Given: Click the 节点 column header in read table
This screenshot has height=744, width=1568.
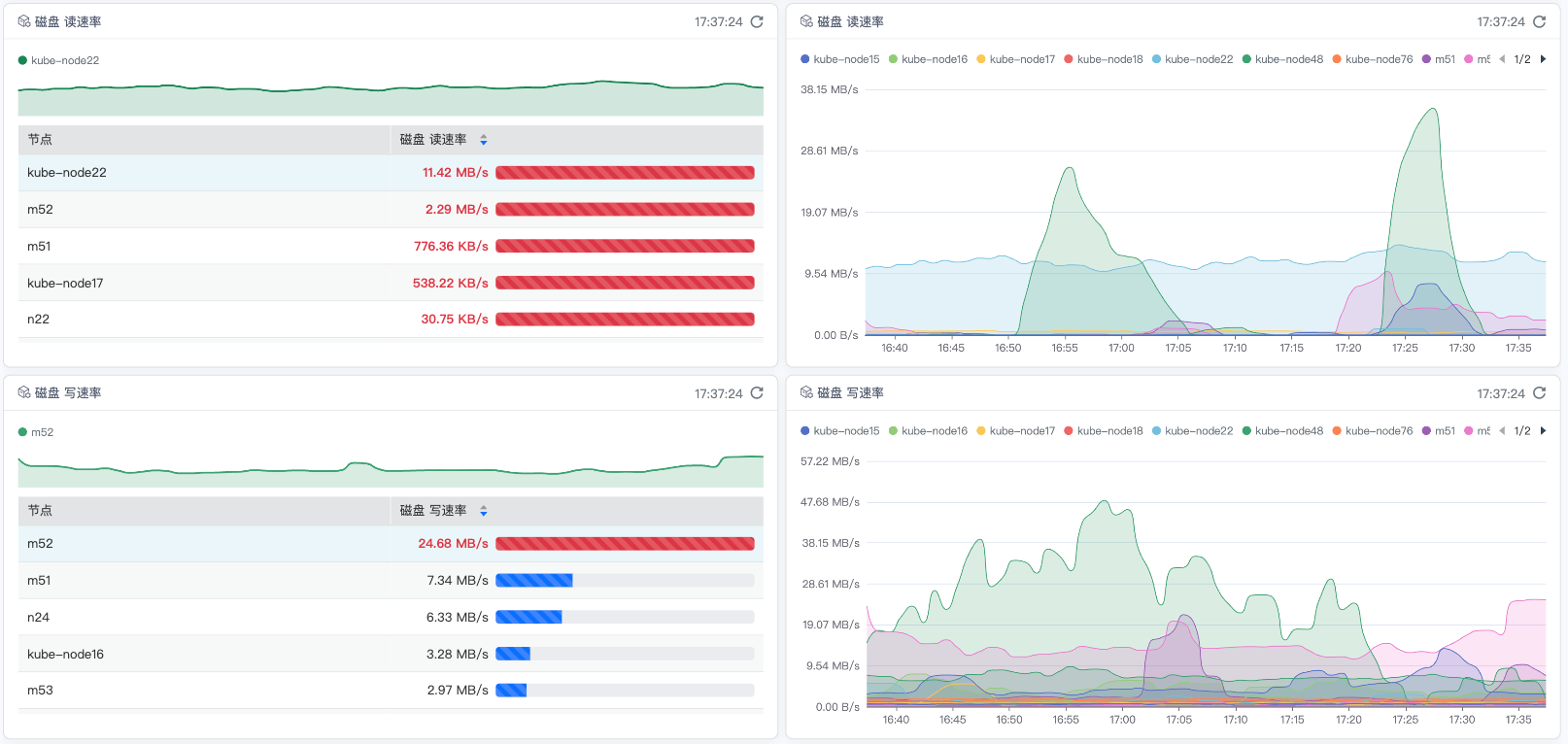Looking at the screenshot, I should pos(40,140).
